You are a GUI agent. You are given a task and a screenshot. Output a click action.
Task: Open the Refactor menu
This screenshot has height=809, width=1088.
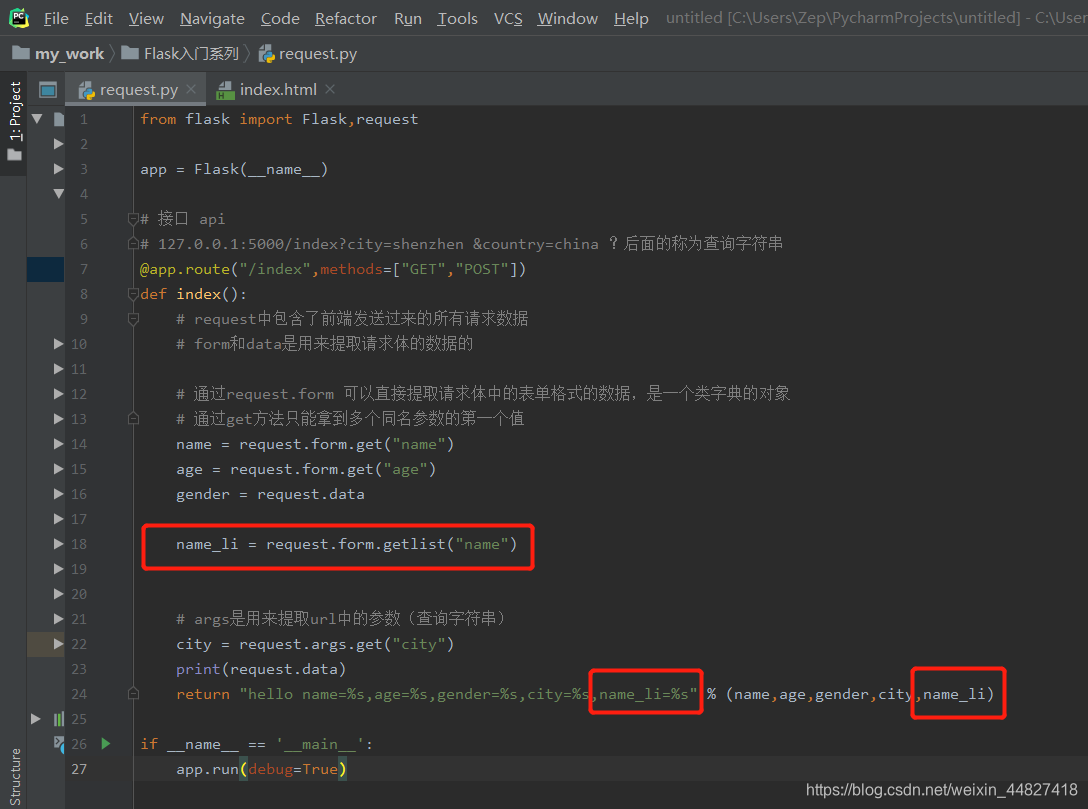pyautogui.click(x=346, y=19)
